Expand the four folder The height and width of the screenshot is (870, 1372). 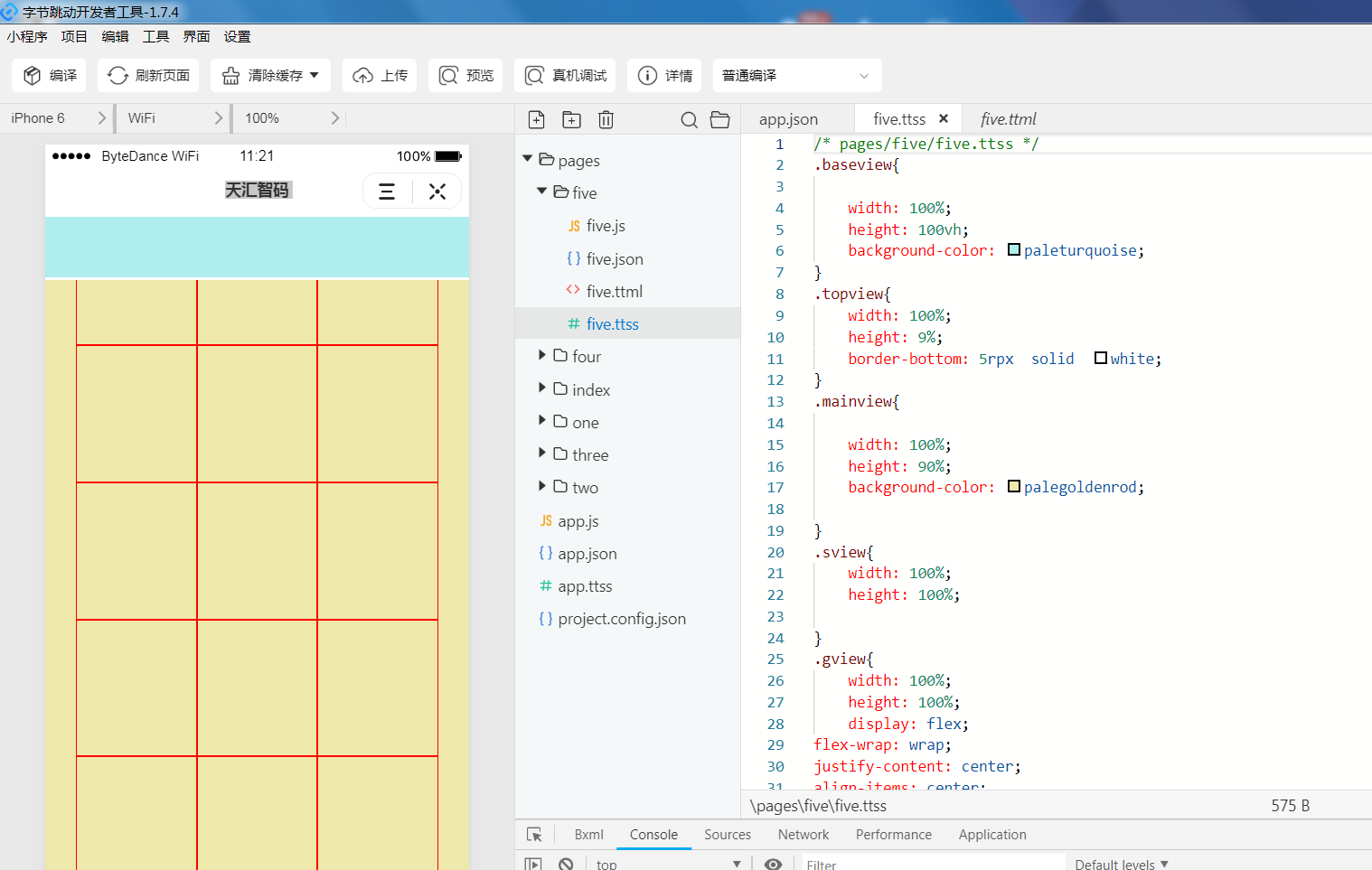[x=542, y=356]
